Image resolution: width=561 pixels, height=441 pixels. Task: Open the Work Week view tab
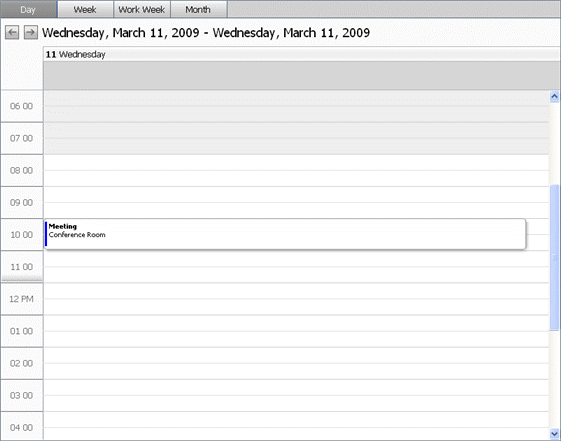142,9
